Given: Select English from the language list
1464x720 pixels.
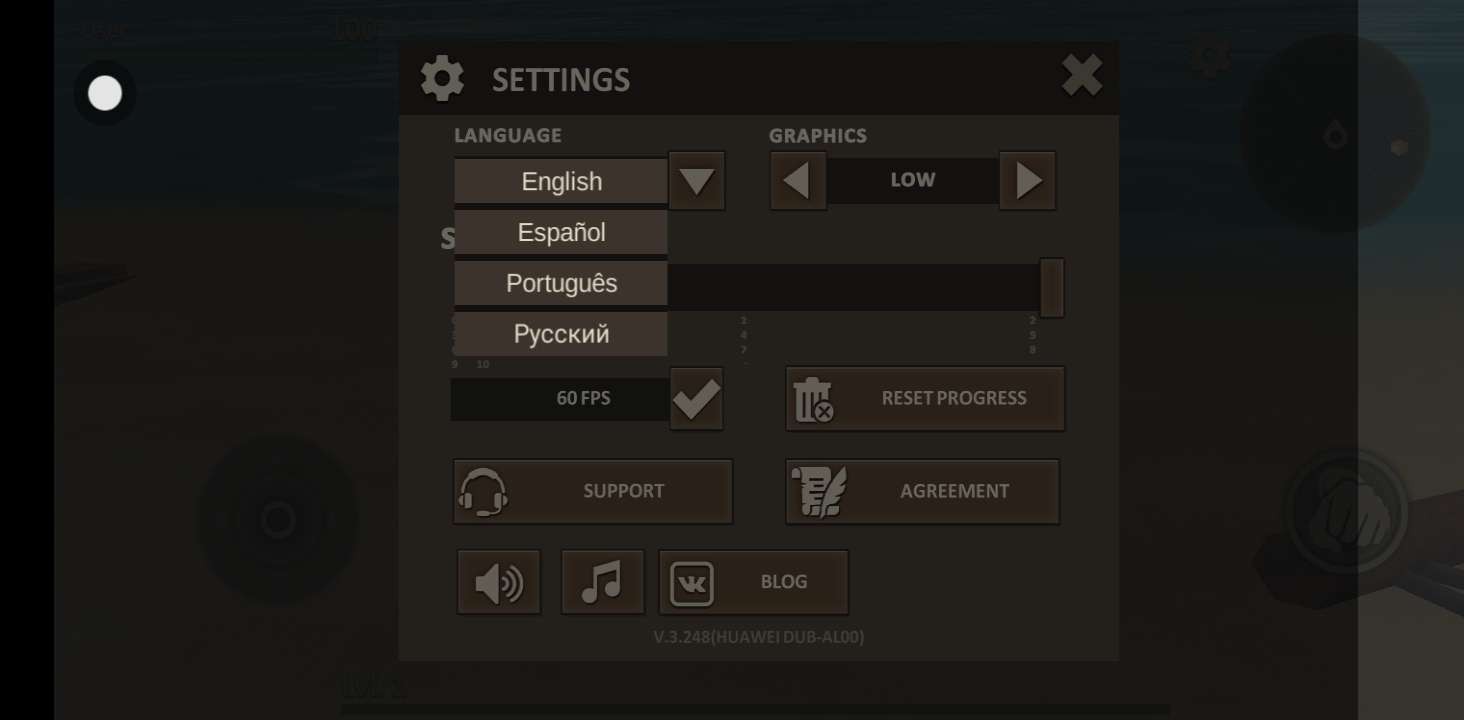Looking at the screenshot, I should 561,181.
